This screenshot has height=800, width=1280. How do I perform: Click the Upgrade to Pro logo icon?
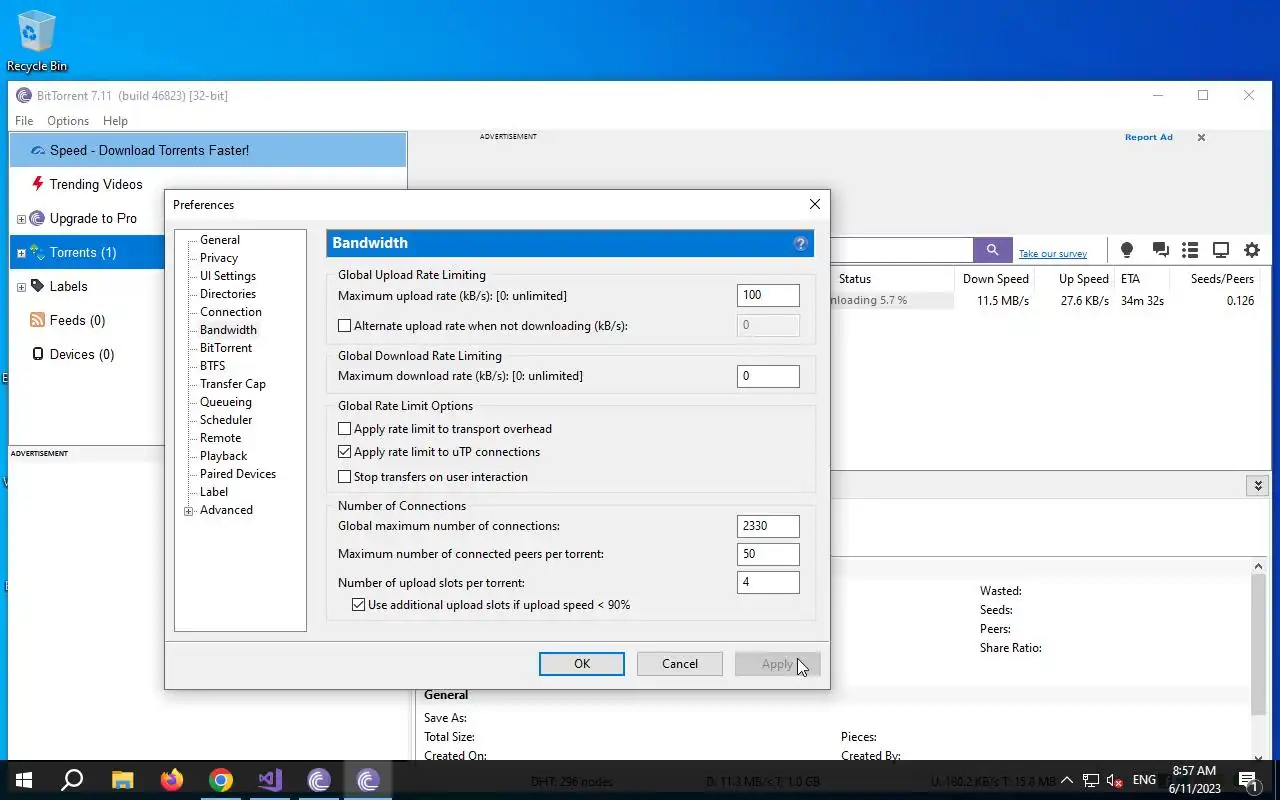(37, 218)
